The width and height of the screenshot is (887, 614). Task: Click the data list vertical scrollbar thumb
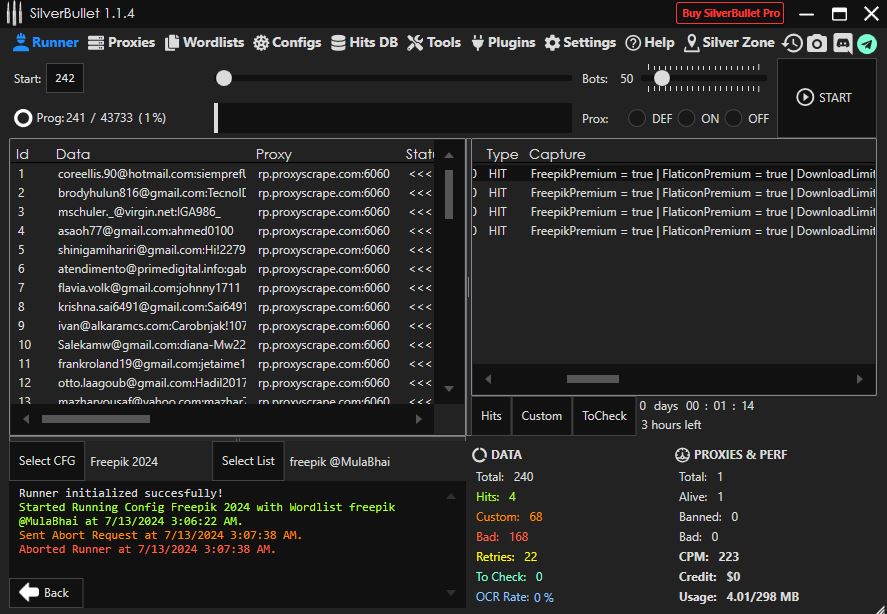(449, 194)
